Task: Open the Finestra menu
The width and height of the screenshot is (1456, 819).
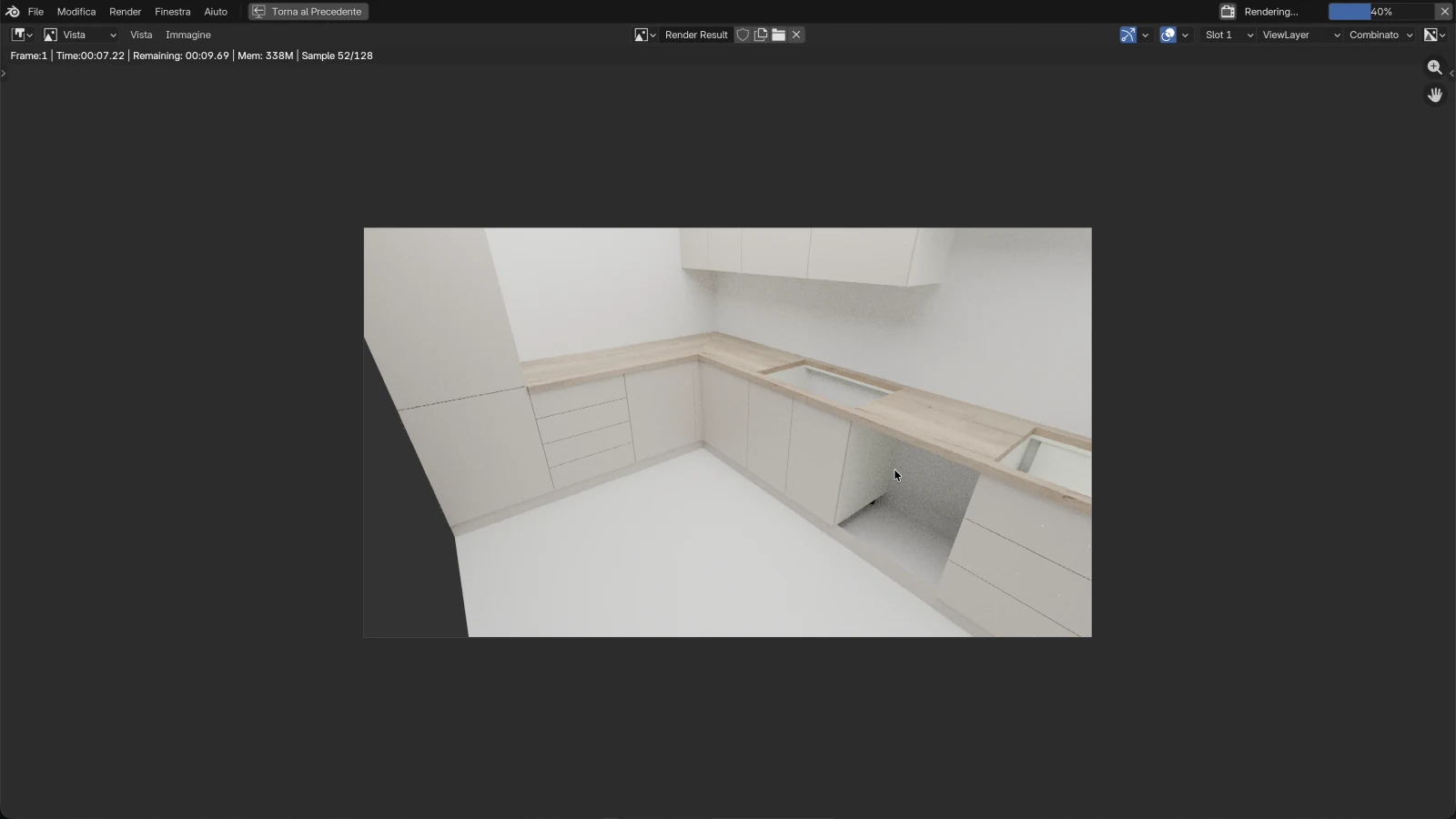Action: pyautogui.click(x=173, y=12)
